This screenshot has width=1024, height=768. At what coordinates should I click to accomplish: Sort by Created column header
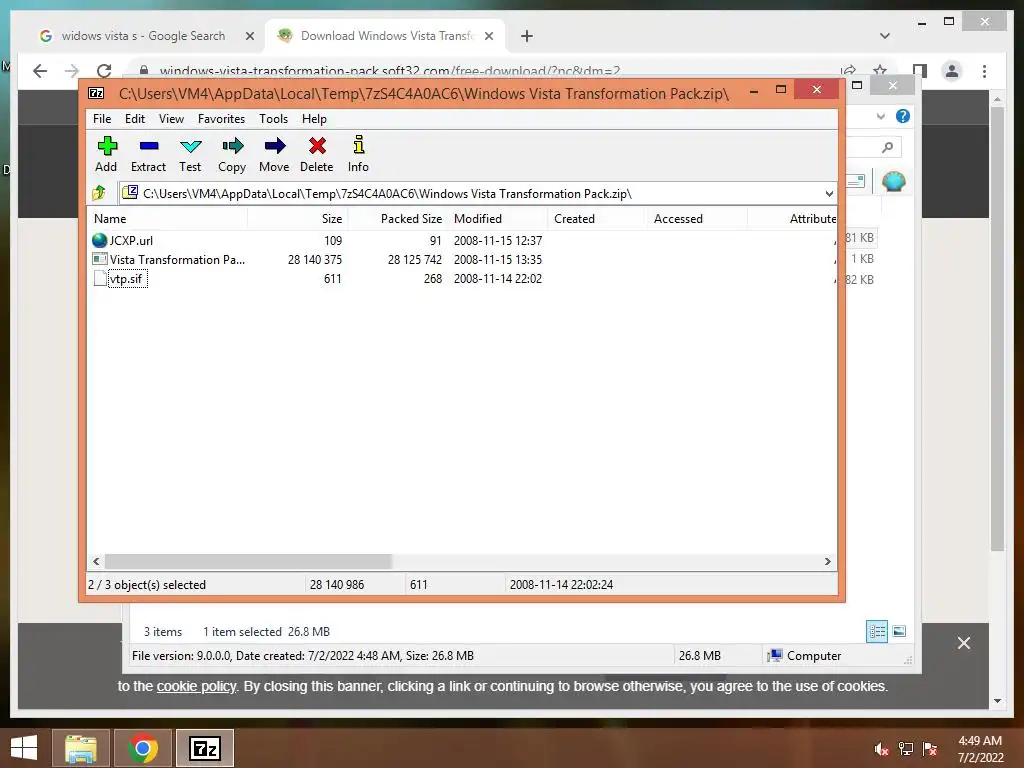pos(597,219)
